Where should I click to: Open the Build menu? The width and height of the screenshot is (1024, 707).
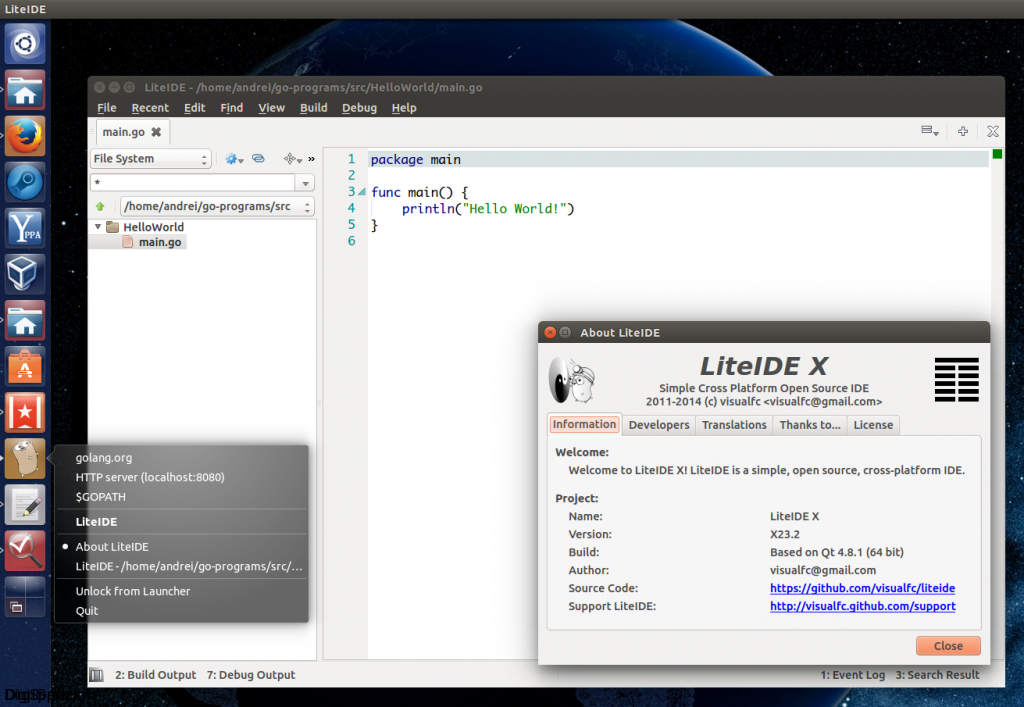[x=313, y=107]
